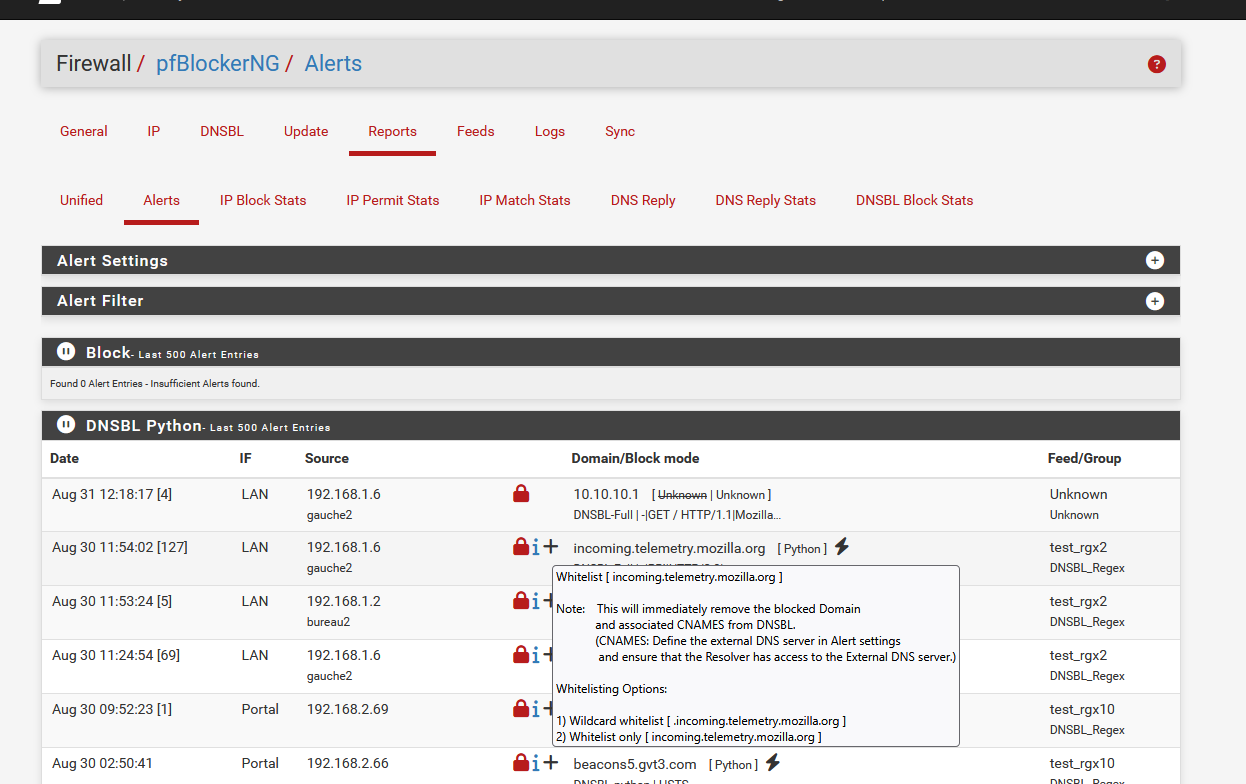Click the Aug 31 12:18:17 date cell
The image size is (1246, 784).
click(112, 494)
